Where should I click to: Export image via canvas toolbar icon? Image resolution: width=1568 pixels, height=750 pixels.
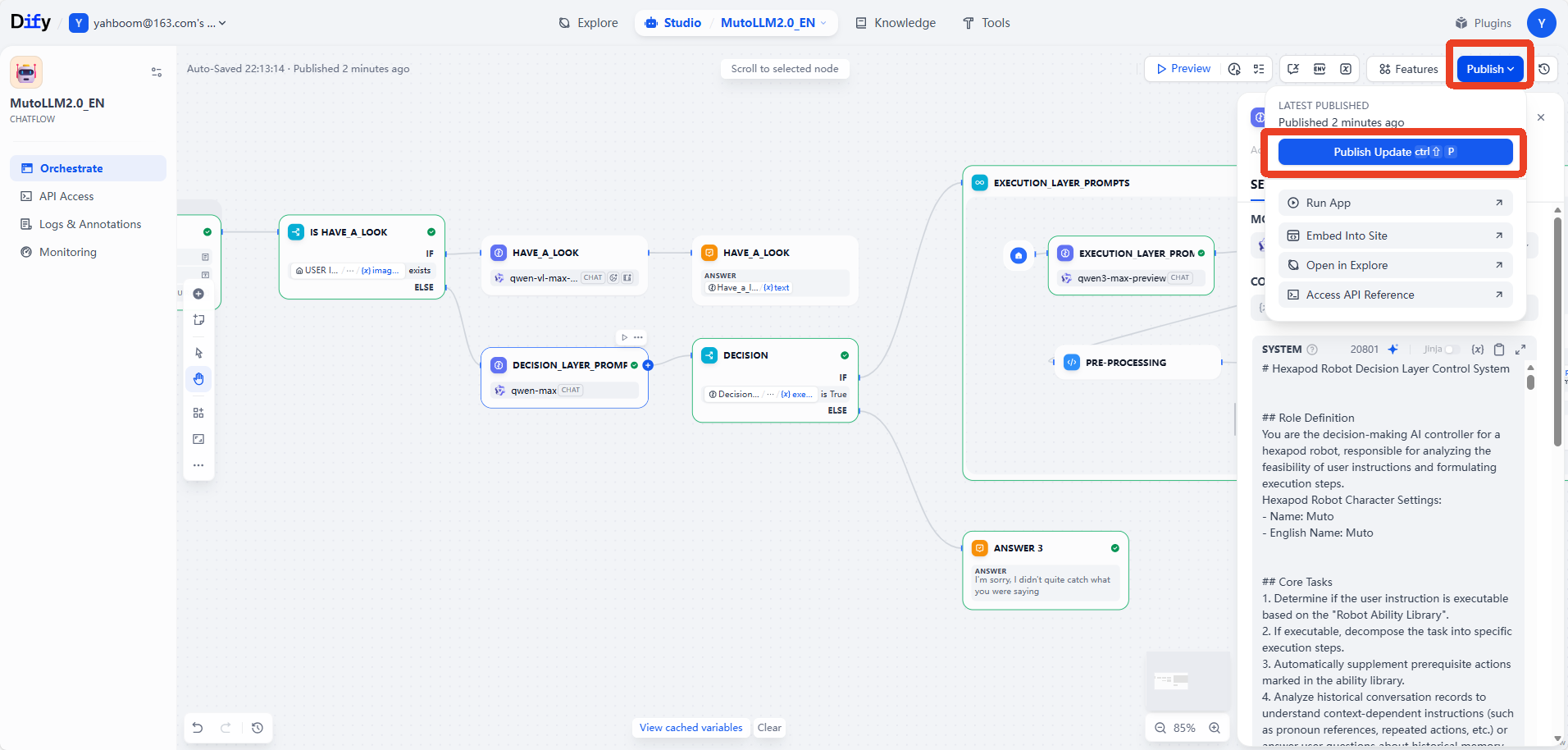(198, 439)
